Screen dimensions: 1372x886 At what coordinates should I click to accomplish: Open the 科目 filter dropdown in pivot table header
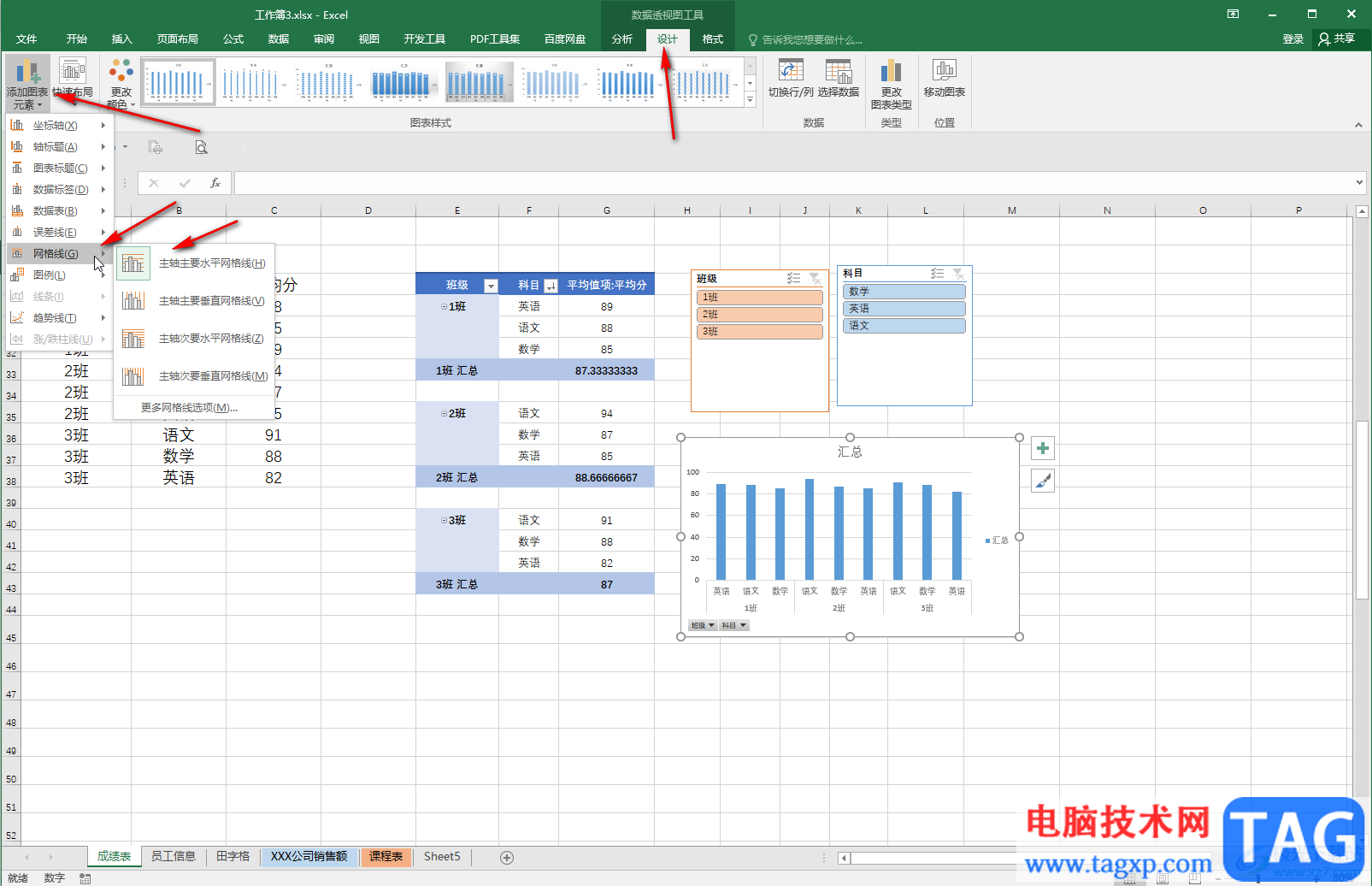551,286
